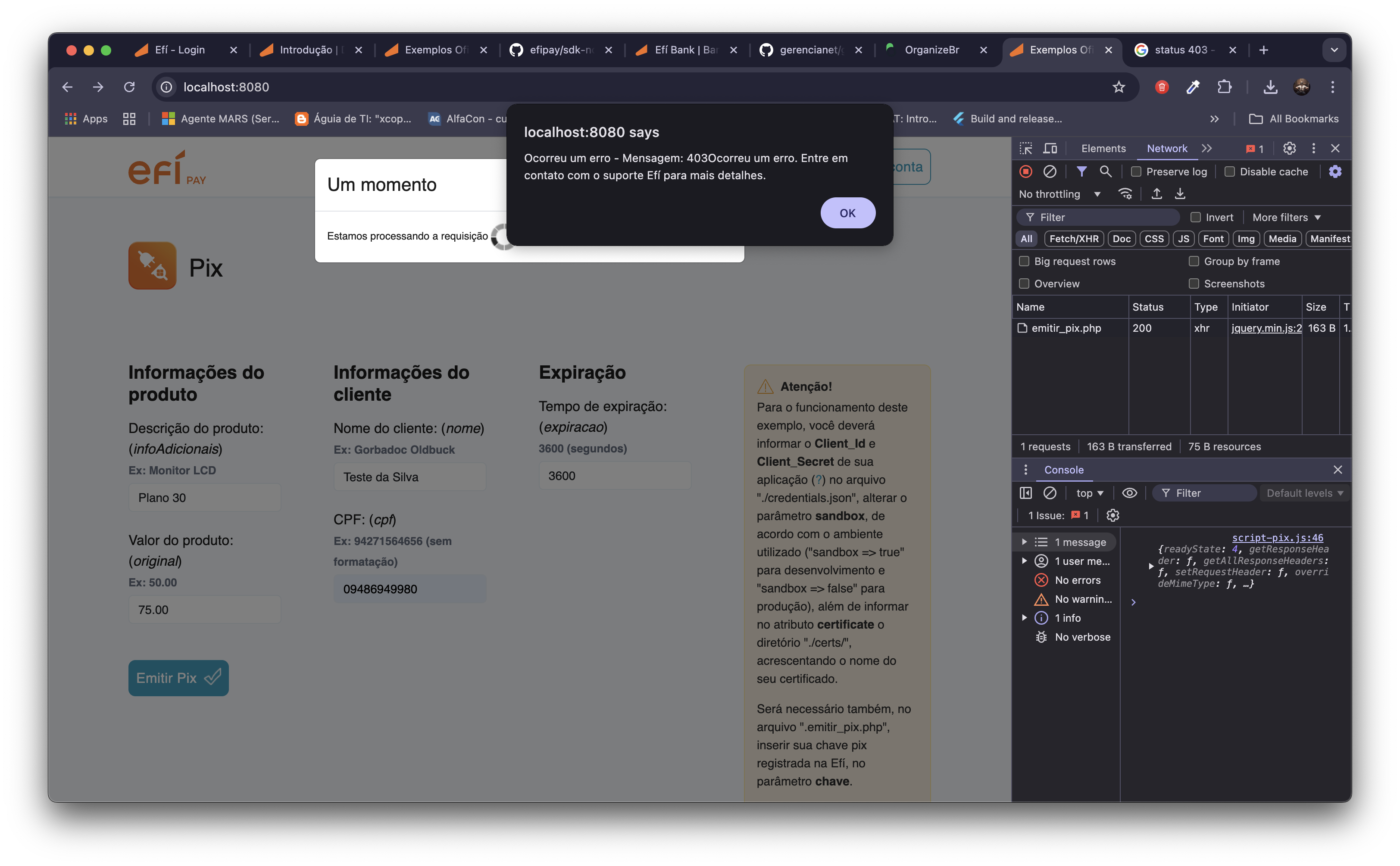Open Default levels dropdown
The width and height of the screenshot is (1400, 866).
(1305, 493)
